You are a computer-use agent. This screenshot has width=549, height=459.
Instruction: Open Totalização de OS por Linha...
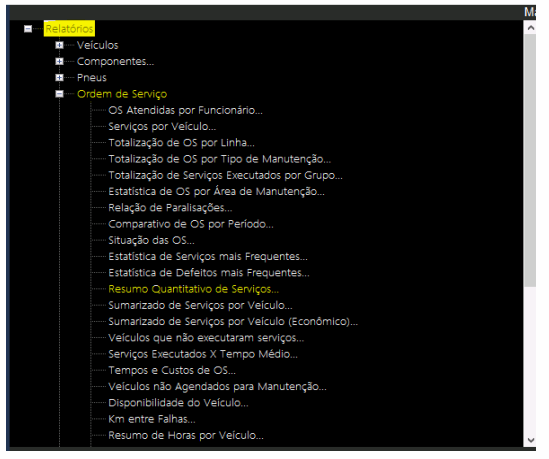click(x=182, y=143)
